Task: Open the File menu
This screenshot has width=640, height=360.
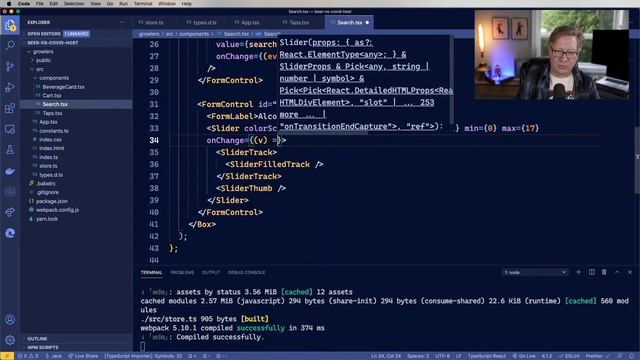Action: (x=39, y=4)
